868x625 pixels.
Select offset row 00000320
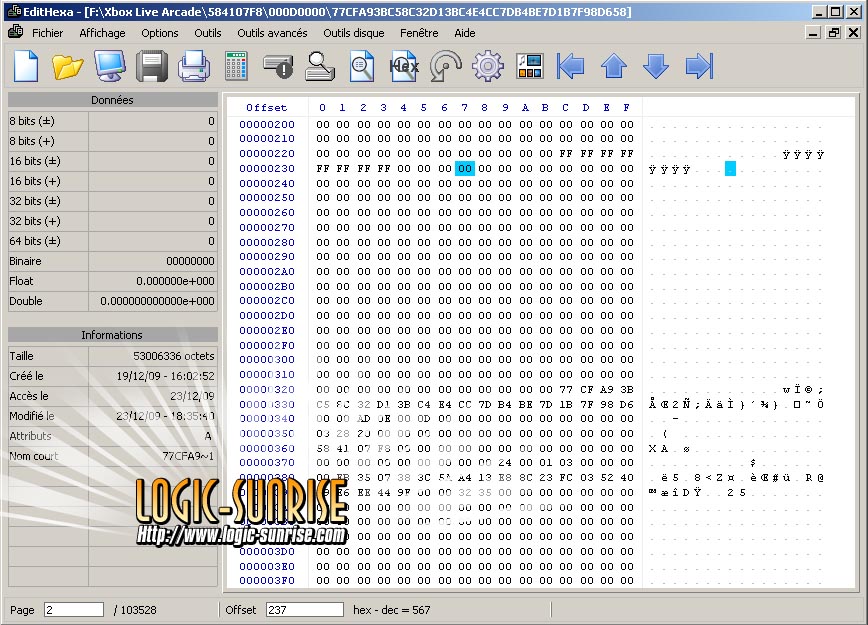[x=267, y=389]
